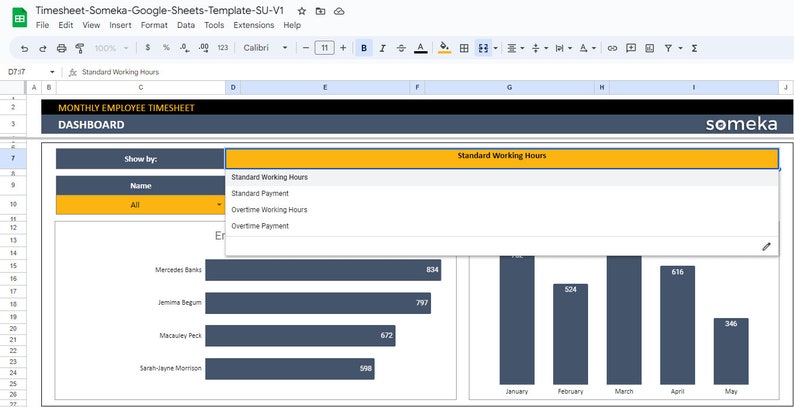Click the Redo icon

43,48
